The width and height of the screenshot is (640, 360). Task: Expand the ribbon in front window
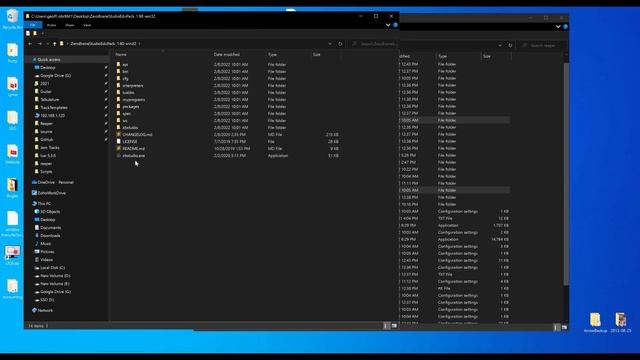388,25
